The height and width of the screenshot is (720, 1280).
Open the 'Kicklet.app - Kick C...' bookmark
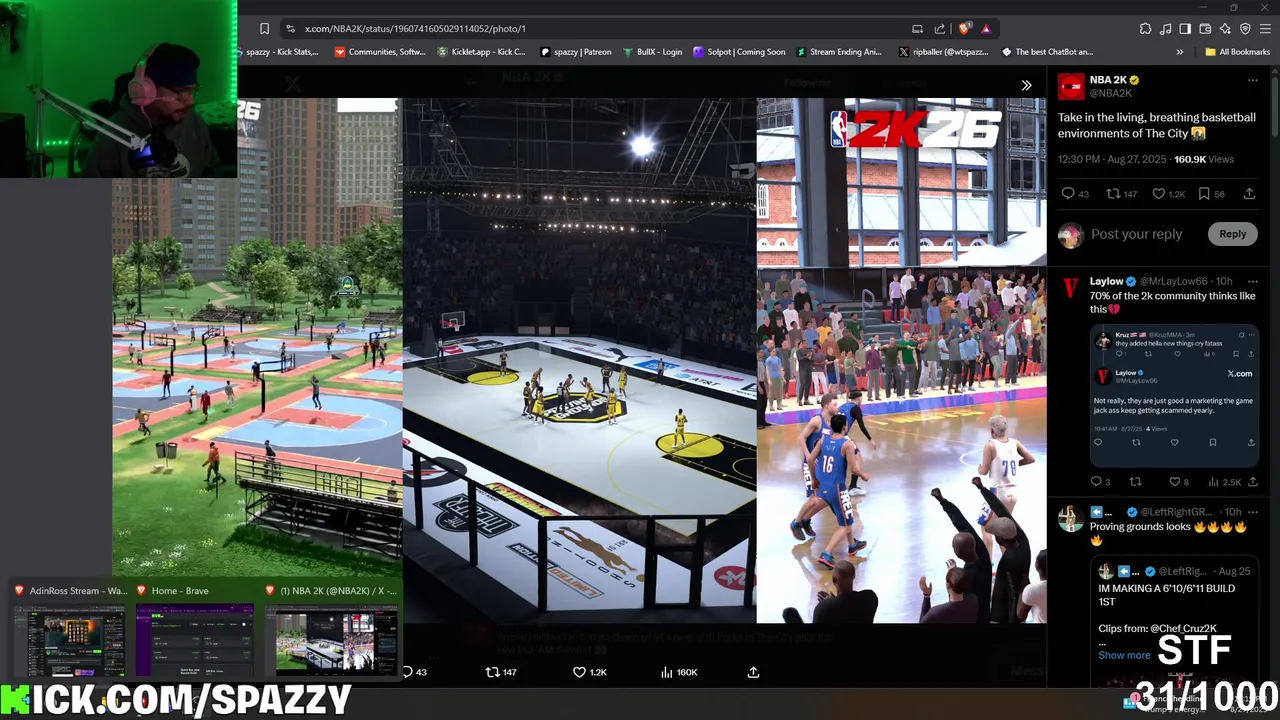click(x=482, y=52)
